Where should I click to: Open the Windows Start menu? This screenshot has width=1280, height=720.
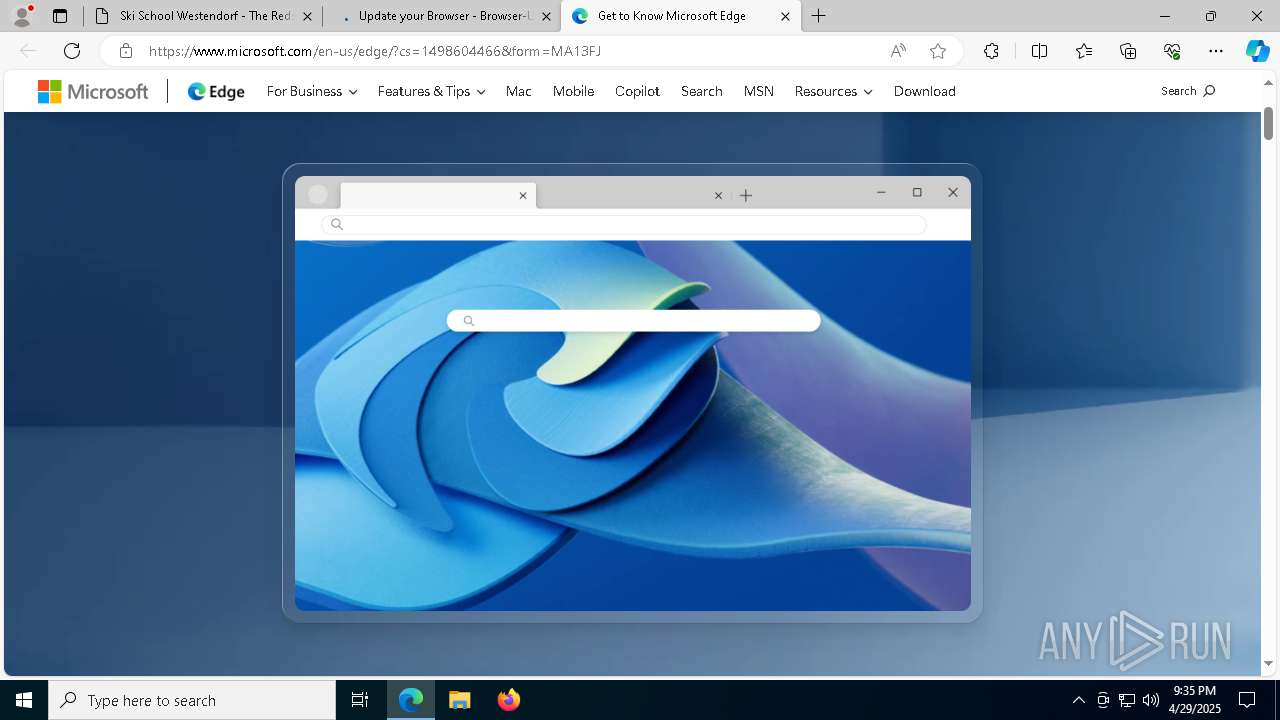24,700
